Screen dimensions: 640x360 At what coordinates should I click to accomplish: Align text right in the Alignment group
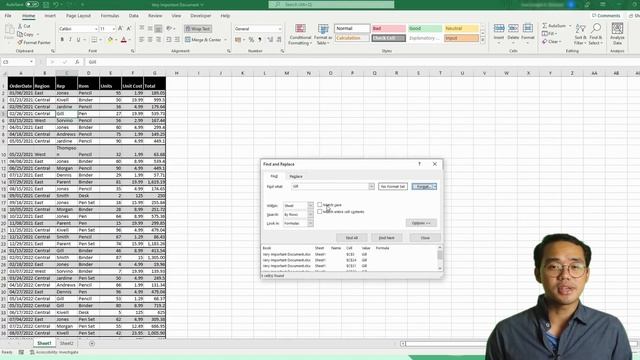158,40
